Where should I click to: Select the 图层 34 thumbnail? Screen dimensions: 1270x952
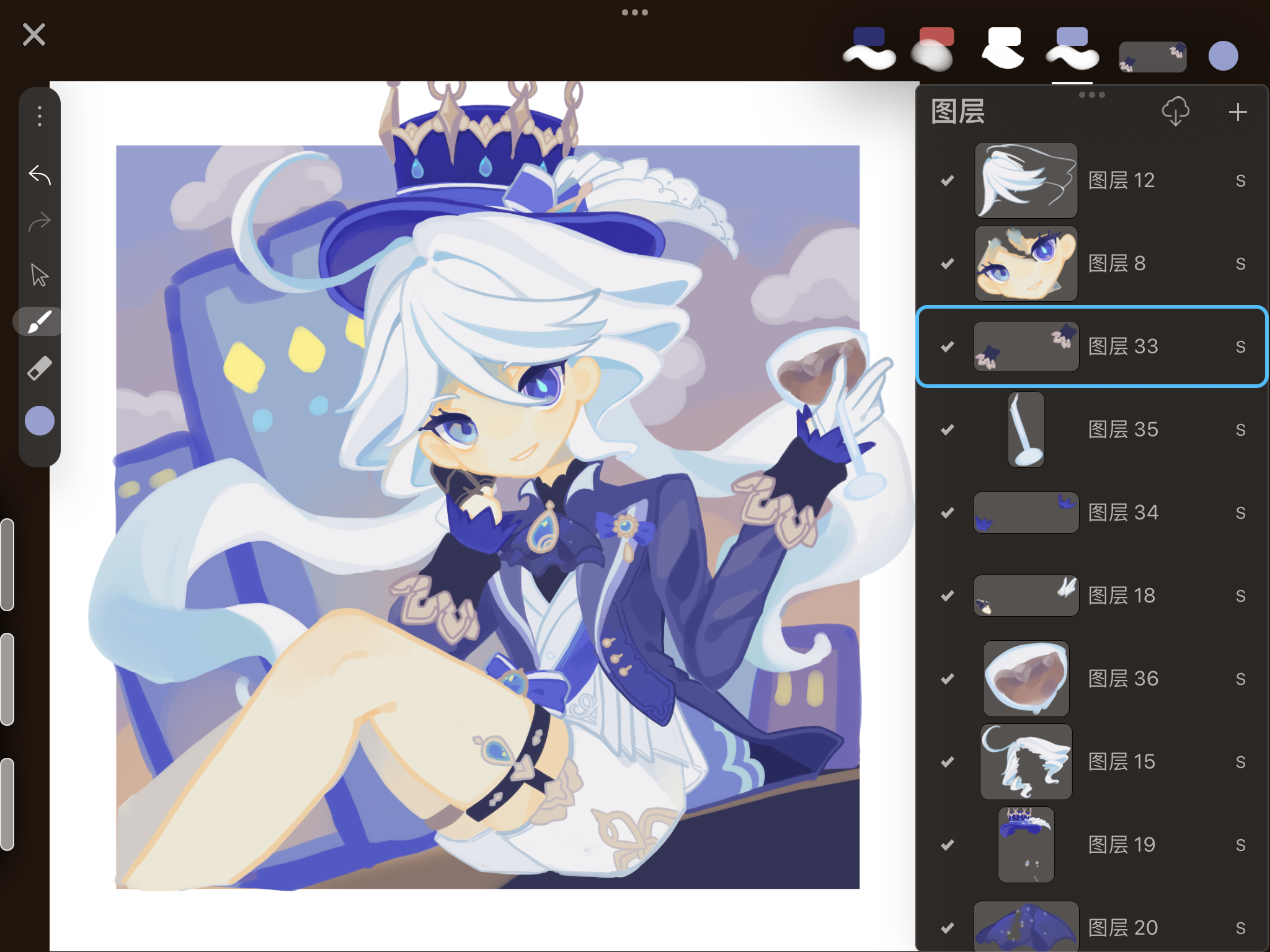(x=1026, y=513)
